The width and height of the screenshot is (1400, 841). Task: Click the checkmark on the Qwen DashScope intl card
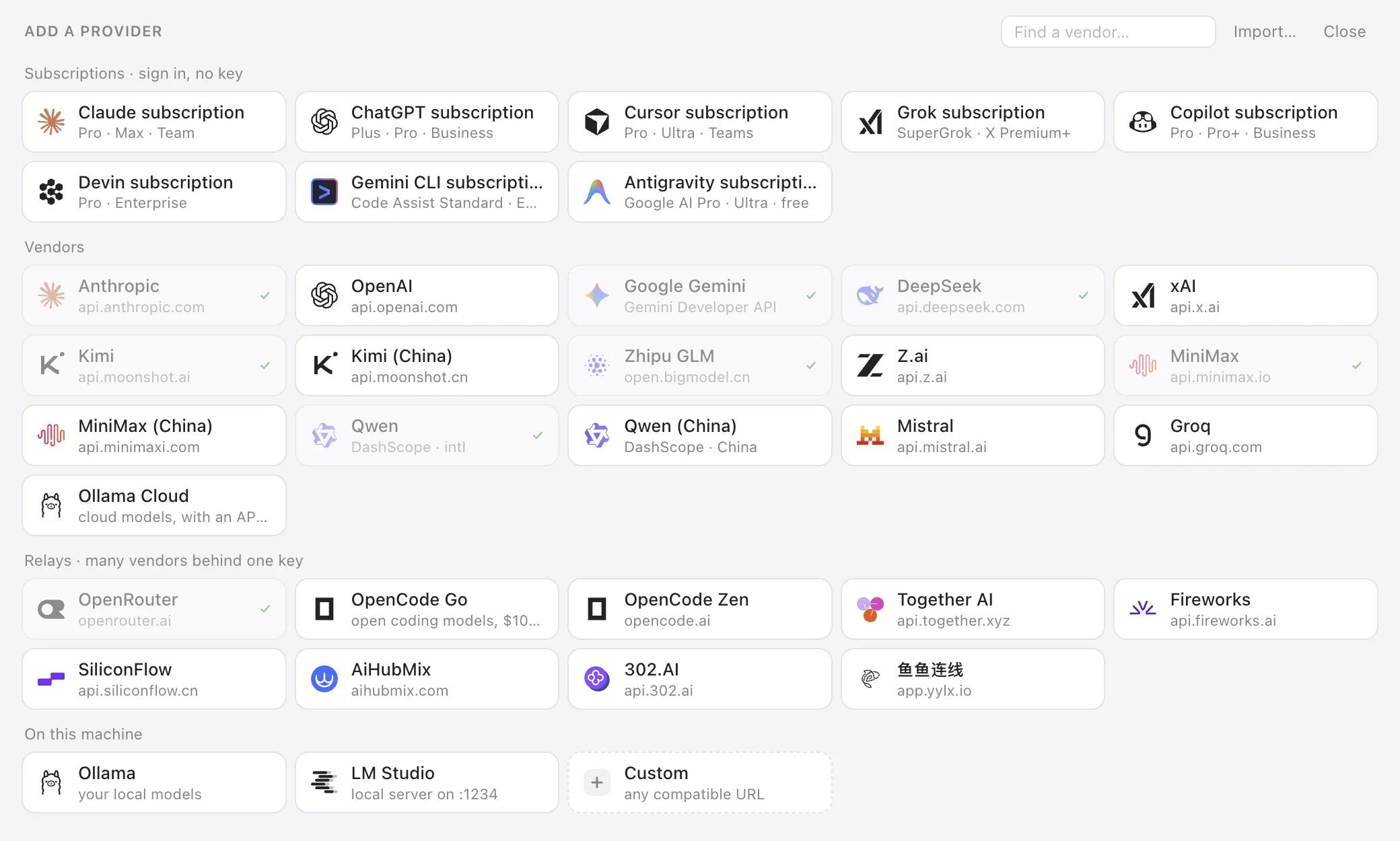click(538, 435)
